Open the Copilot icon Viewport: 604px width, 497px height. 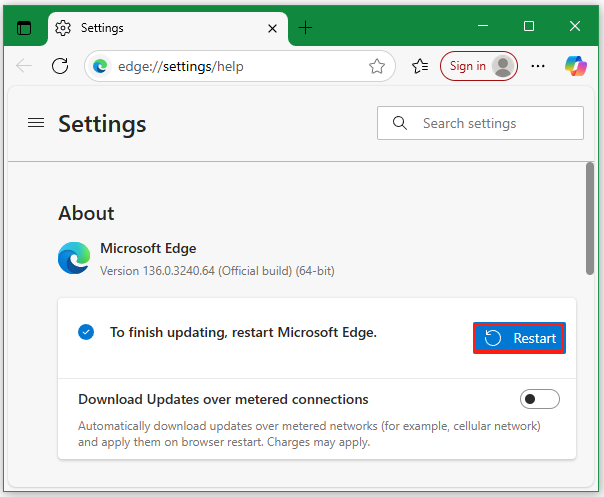point(576,66)
